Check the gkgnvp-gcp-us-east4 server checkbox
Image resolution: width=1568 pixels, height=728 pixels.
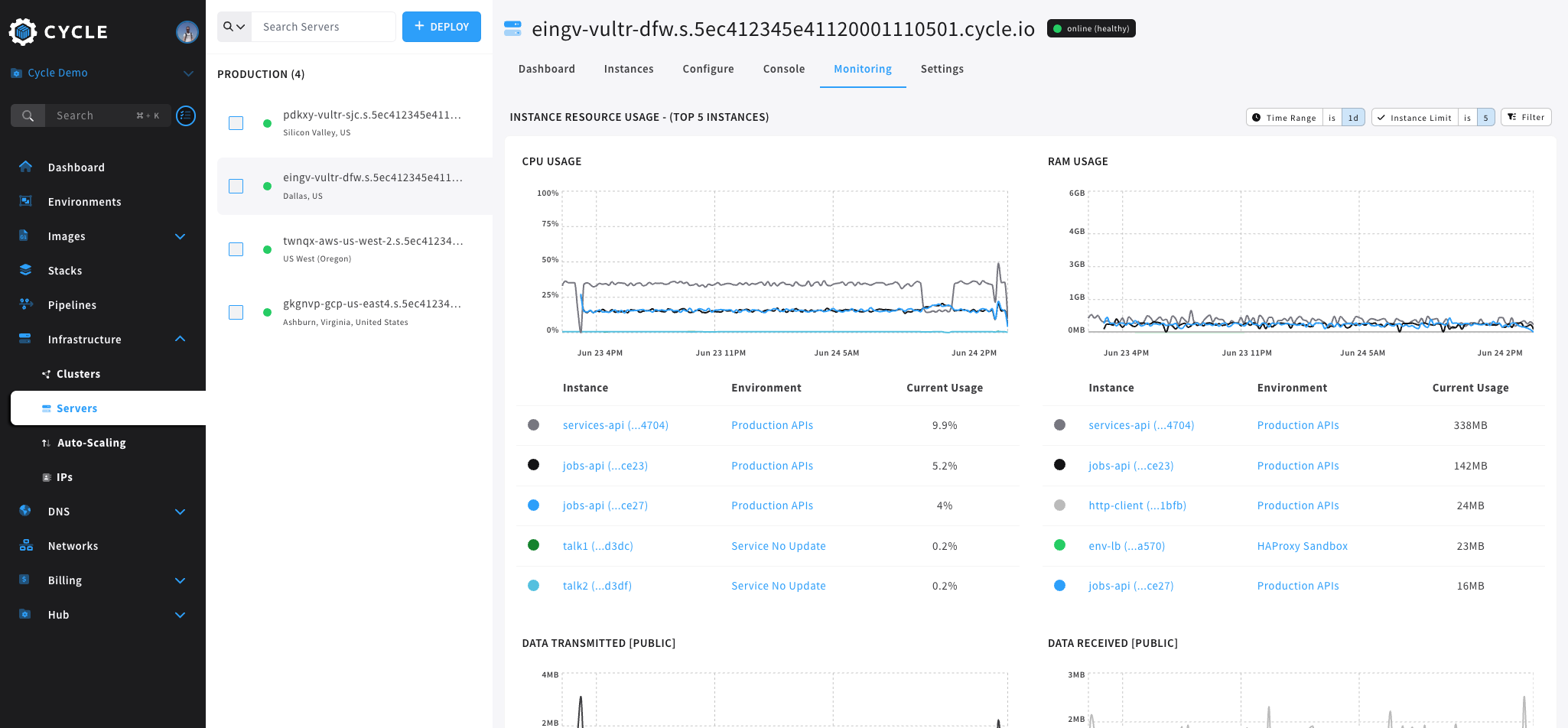[236, 312]
